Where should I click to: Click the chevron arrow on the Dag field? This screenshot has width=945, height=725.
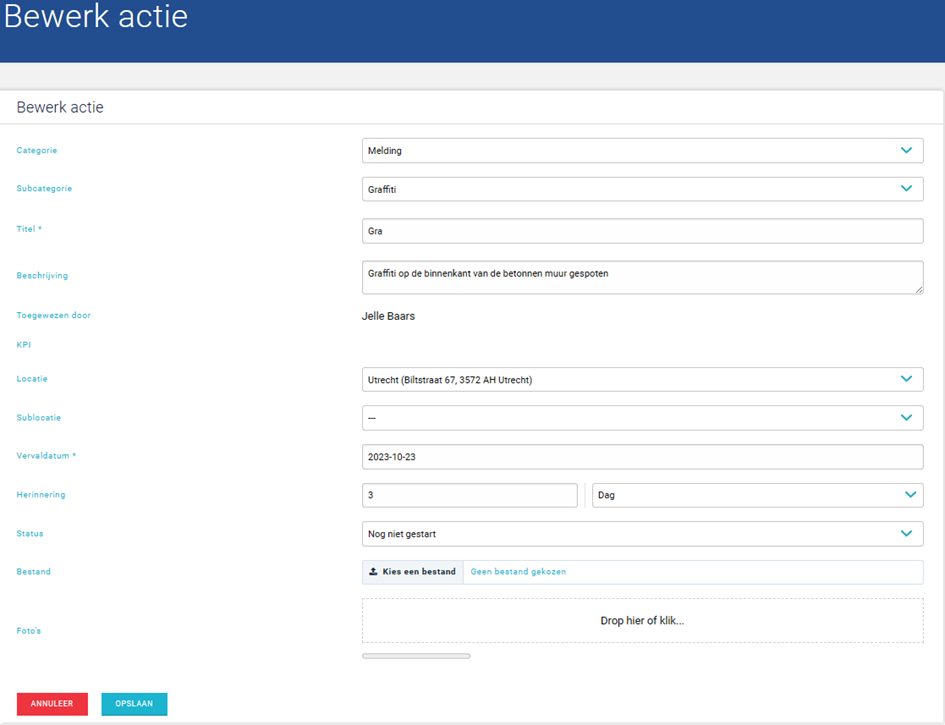tap(910, 495)
